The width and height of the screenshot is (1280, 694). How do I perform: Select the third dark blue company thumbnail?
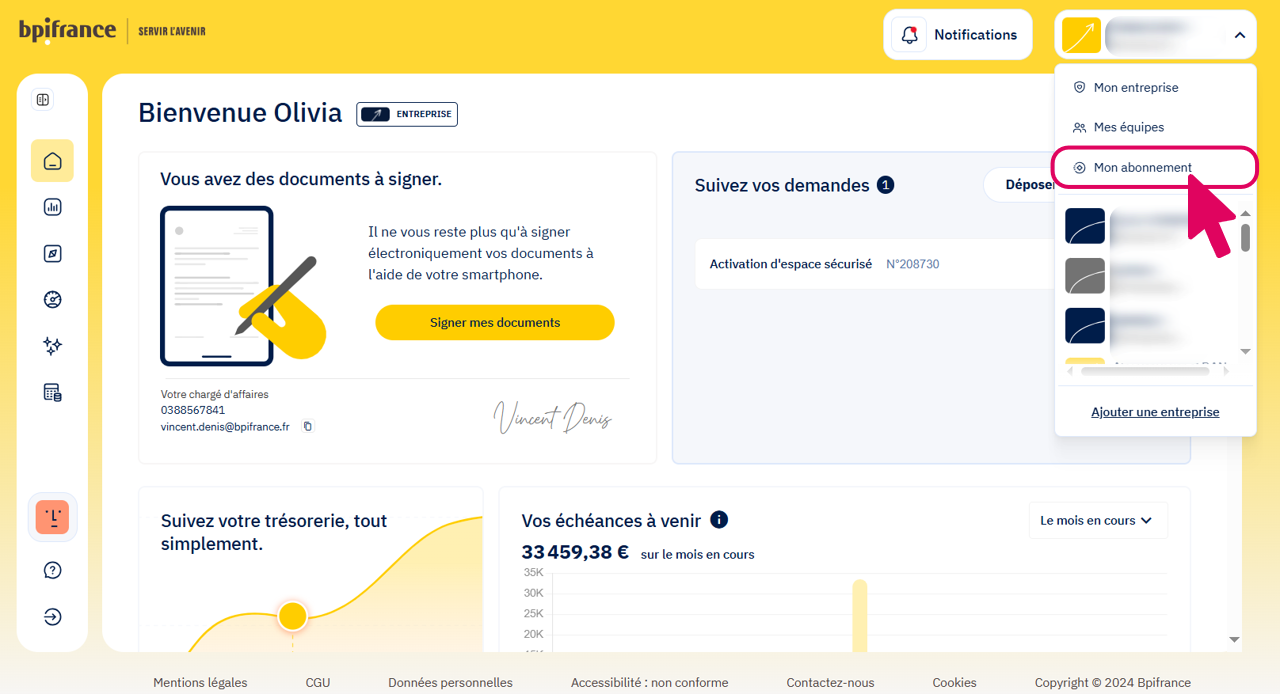coord(1085,326)
